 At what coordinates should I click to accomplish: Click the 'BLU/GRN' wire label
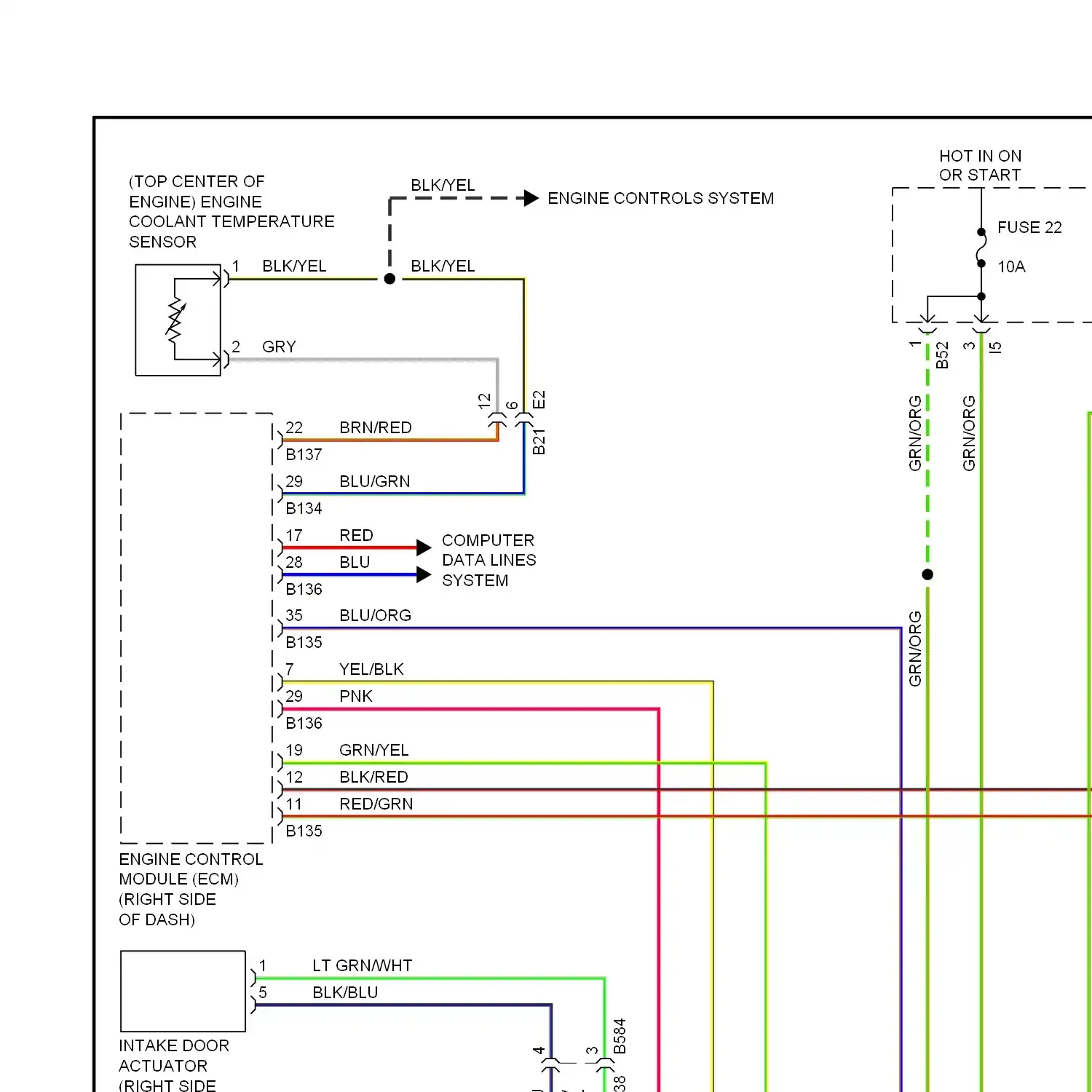375,481
